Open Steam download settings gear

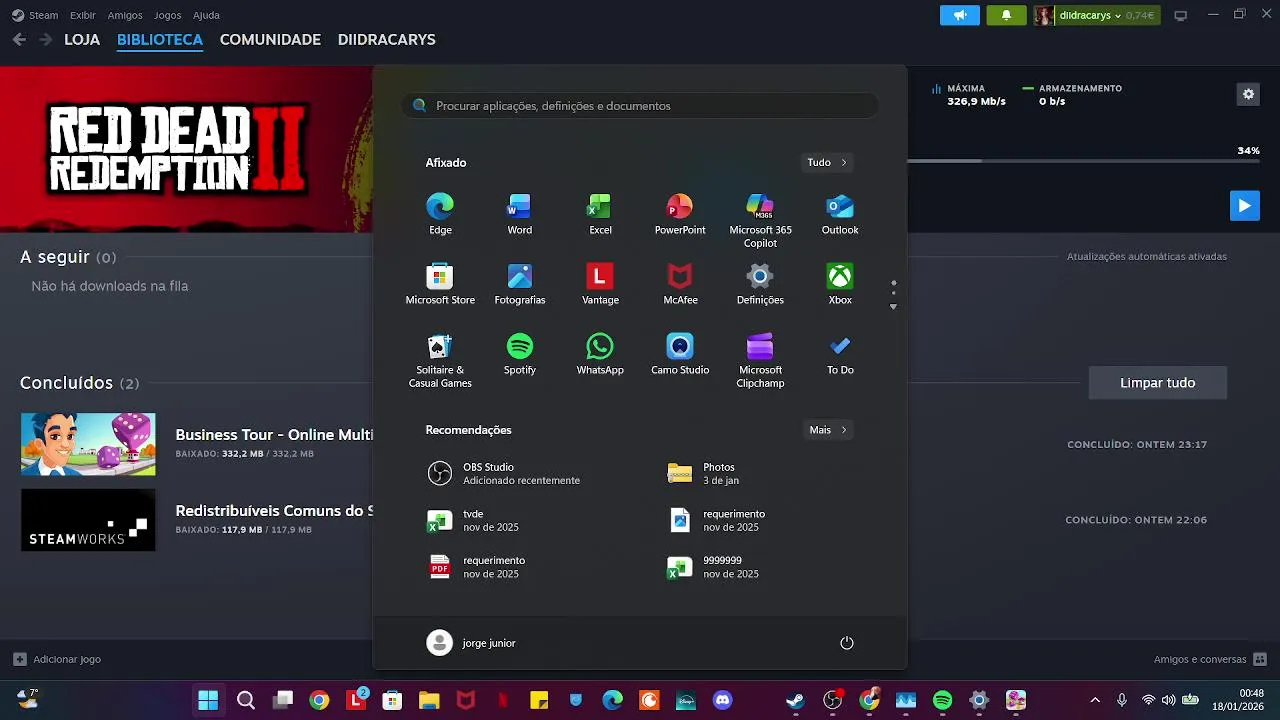click(x=1248, y=94)
